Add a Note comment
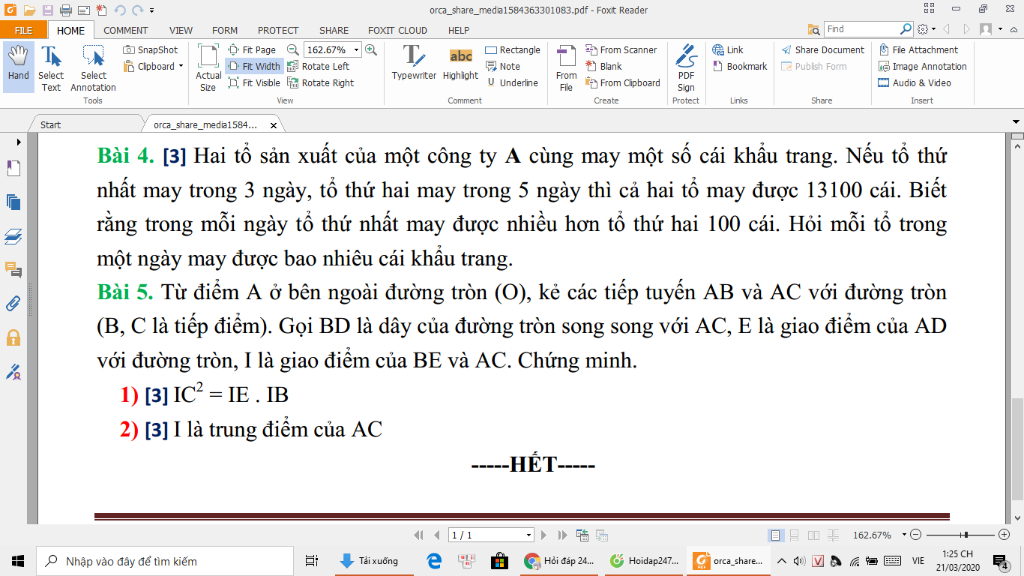Image resolution: width=1024 pixels, height=576 pixels. click(503, 66)
